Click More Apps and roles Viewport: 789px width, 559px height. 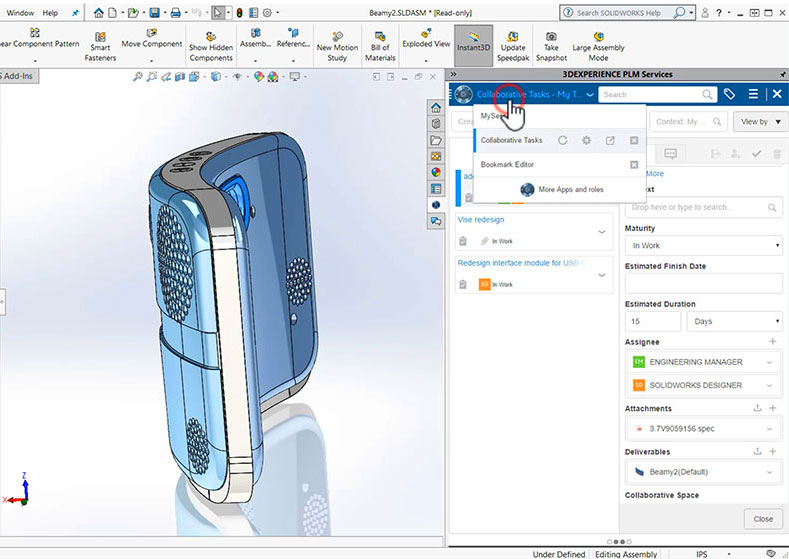coord(573,189)
